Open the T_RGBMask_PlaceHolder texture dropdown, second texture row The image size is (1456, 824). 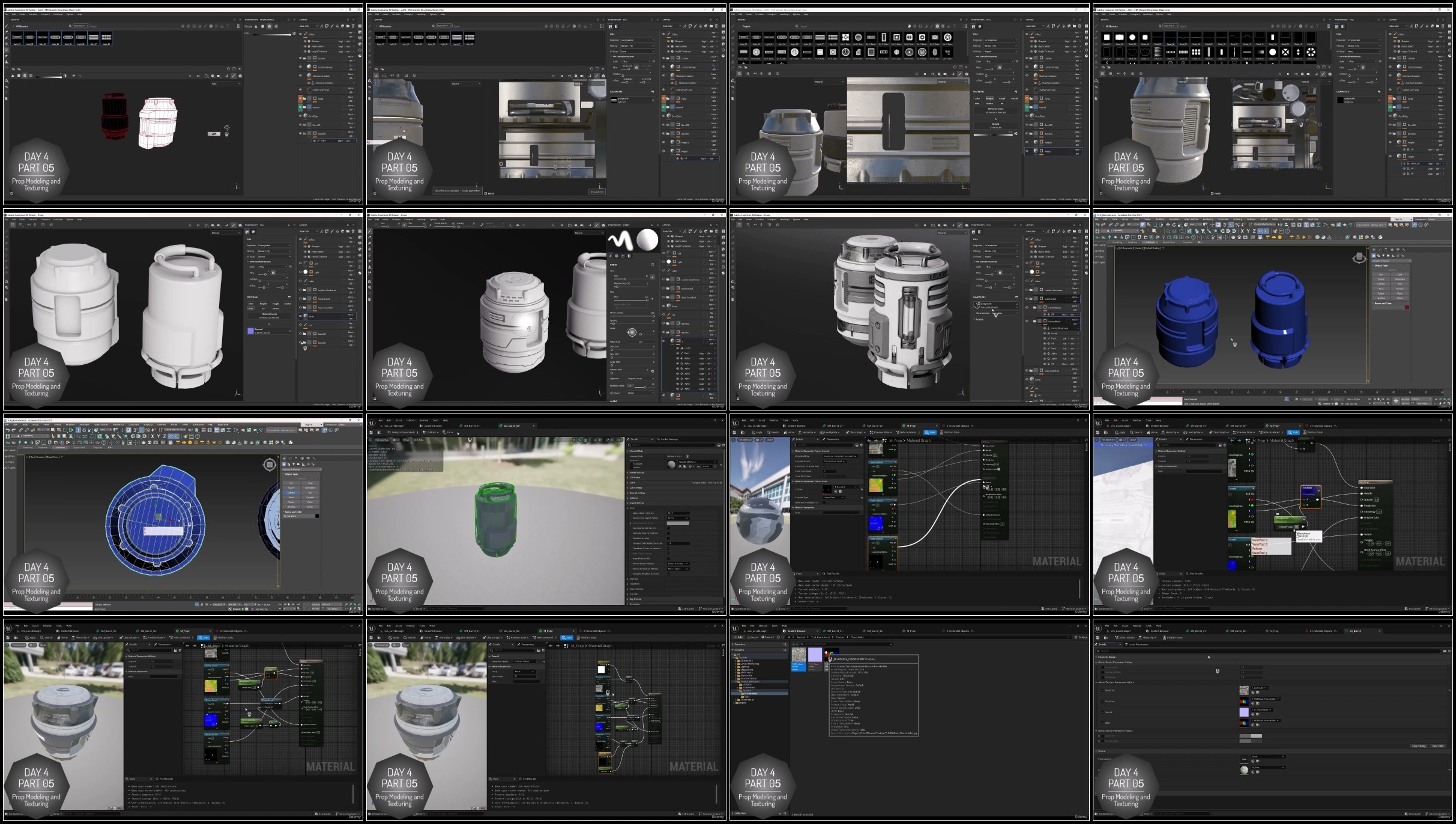pyautogui.click(x=1265, y=699)
